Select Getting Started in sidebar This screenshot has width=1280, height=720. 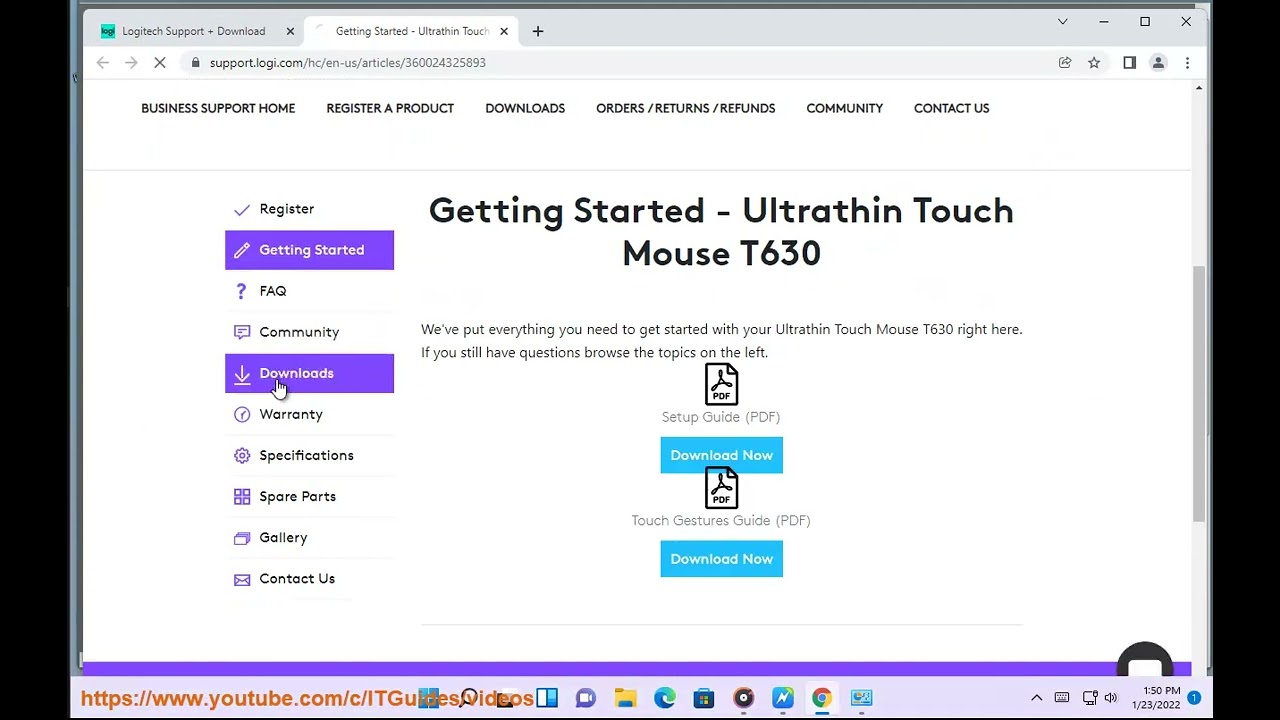coord(309,250)
